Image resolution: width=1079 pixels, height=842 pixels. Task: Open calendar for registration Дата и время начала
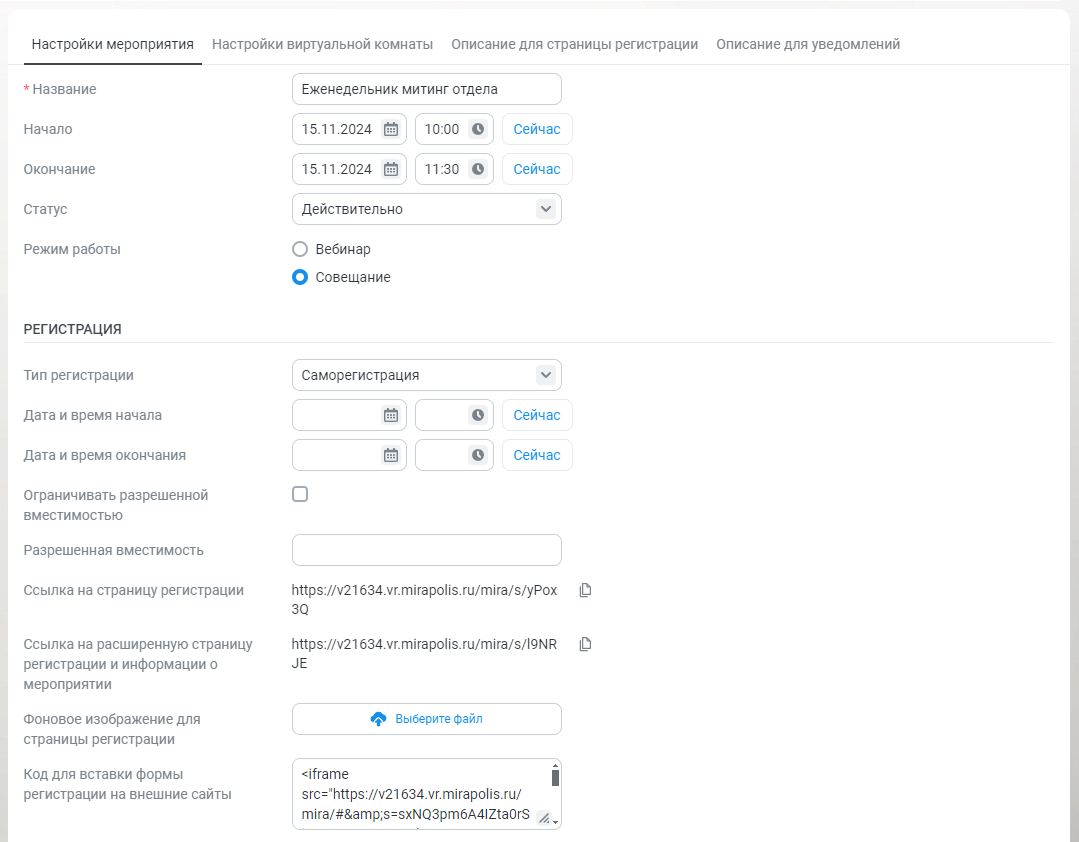pyautogui.click(x=391, y=415)
